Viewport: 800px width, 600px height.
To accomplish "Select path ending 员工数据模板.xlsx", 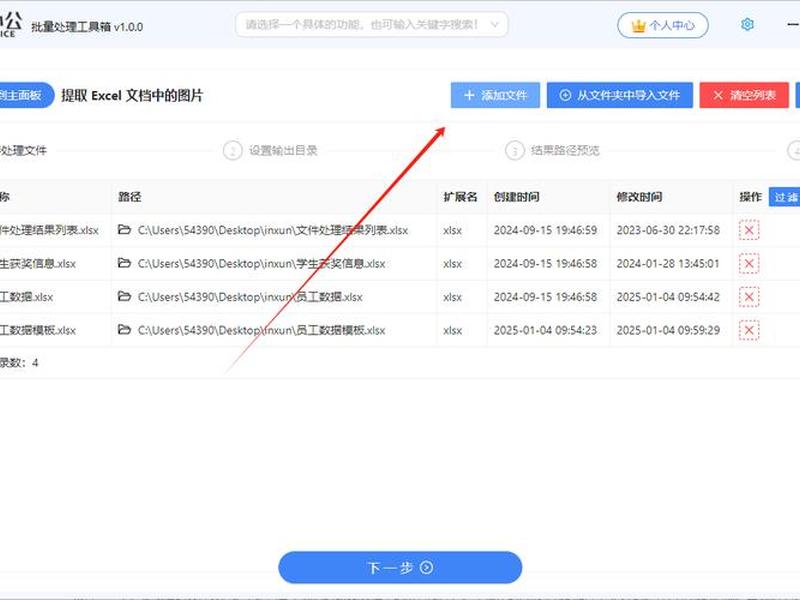I will click(x=261, y=330).
